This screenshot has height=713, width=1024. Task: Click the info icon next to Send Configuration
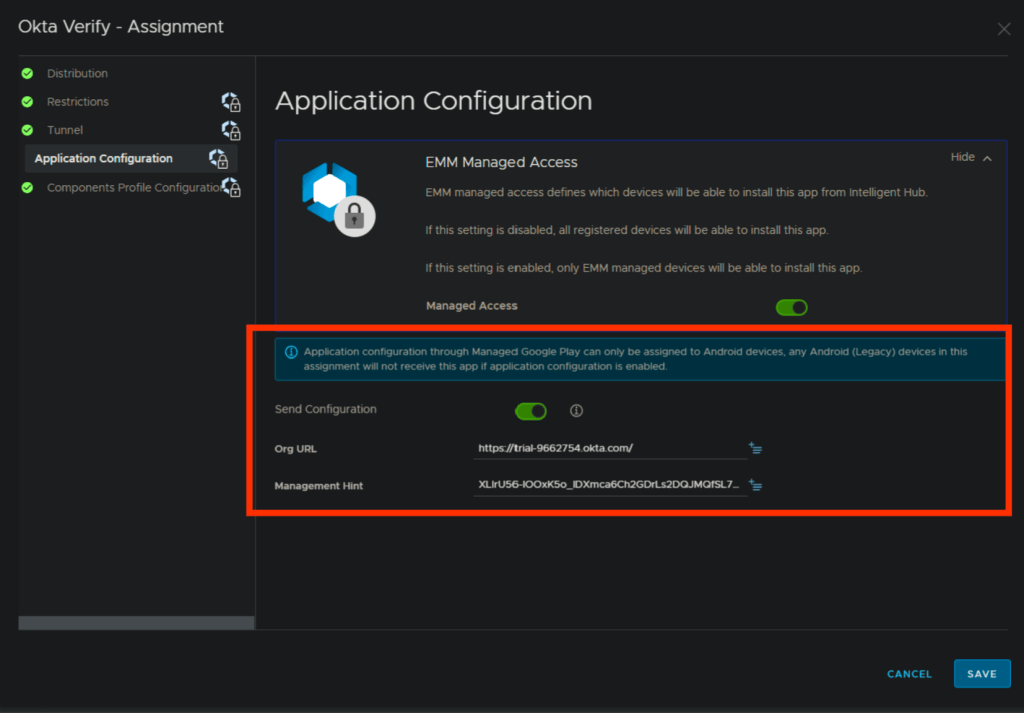point(576,411)
